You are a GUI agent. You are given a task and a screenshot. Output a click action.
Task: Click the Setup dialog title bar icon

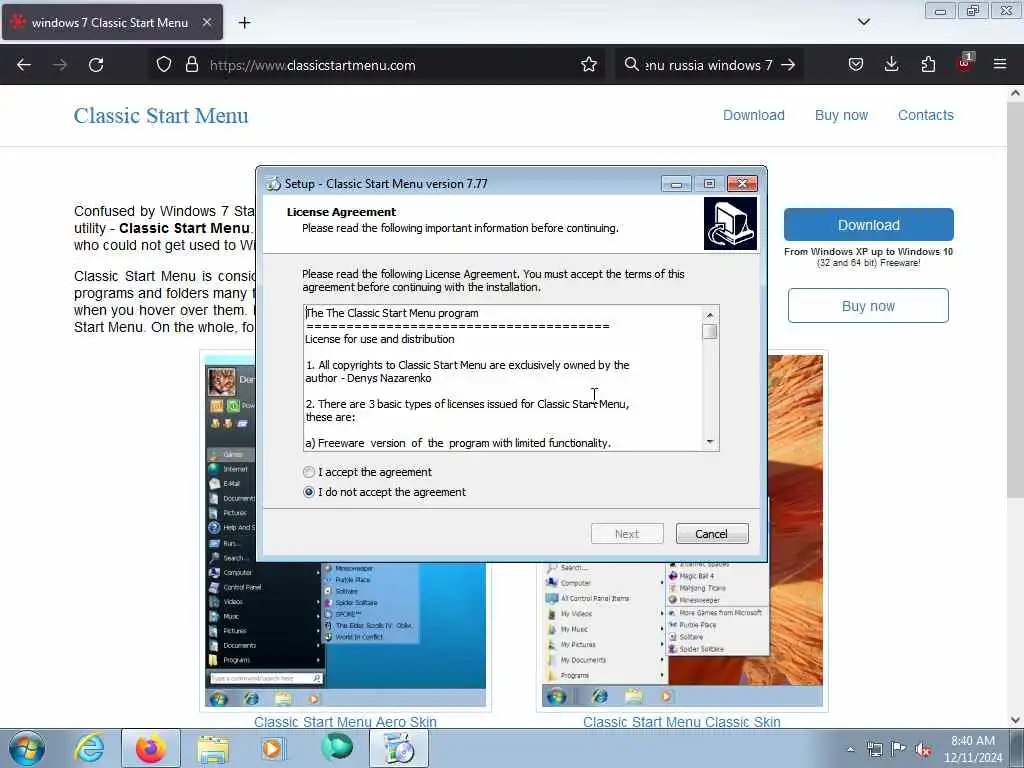(273, 184)
